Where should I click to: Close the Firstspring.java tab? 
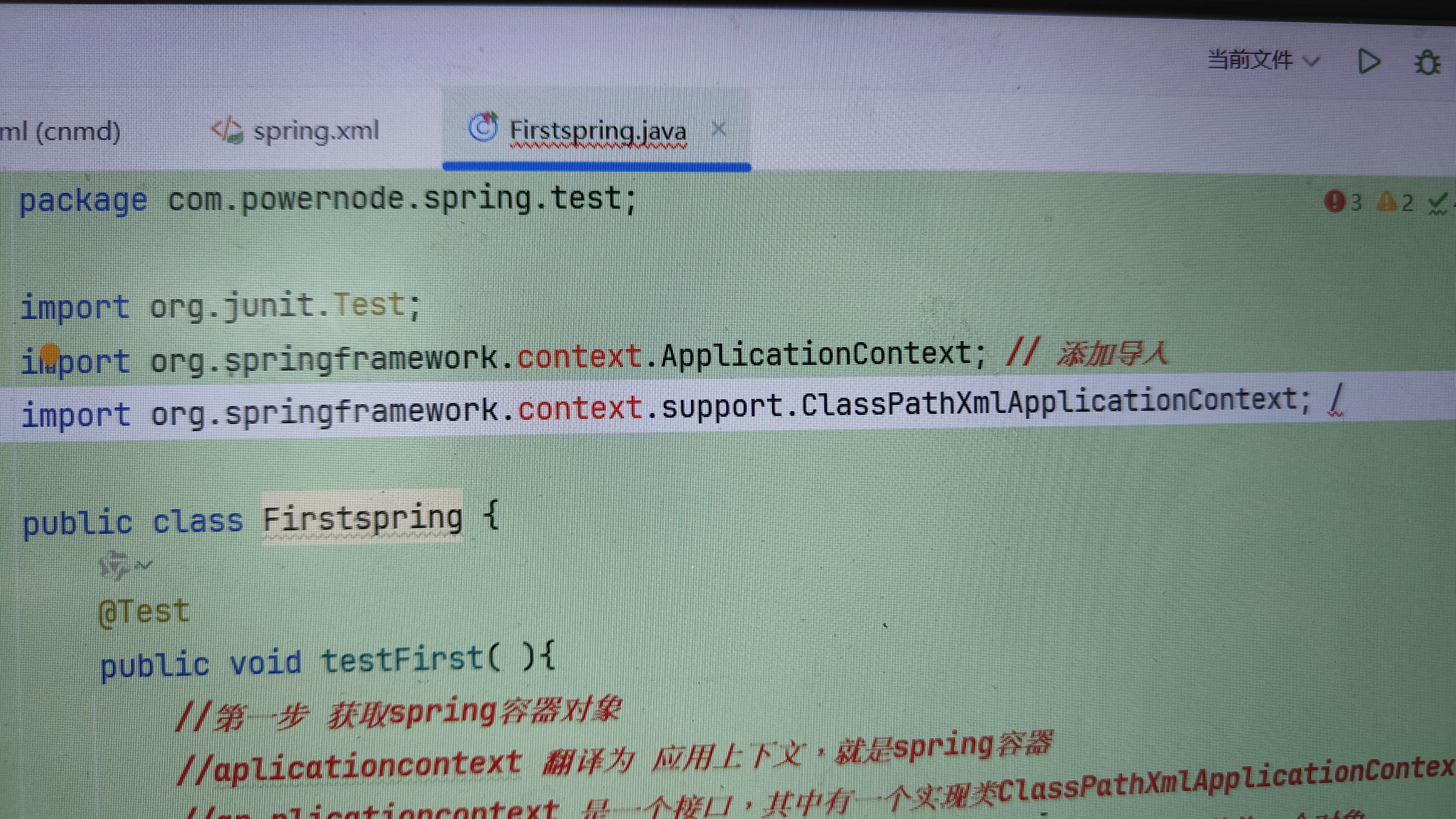[718, 129]
